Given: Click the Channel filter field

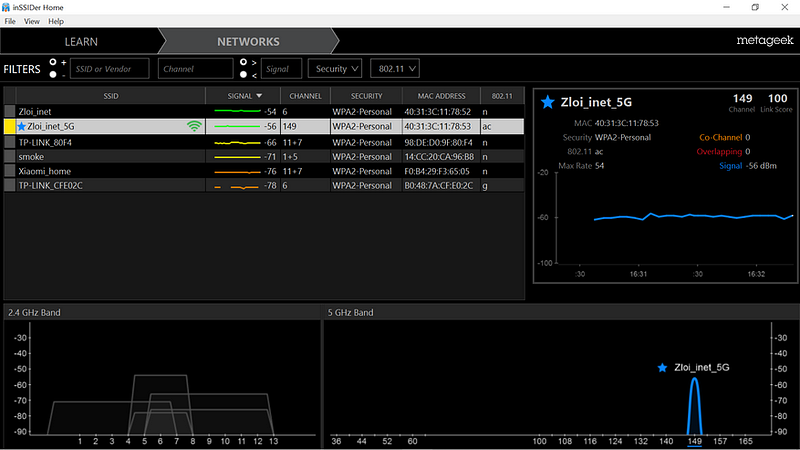Looking at the screenshot, I should (195, 69).
